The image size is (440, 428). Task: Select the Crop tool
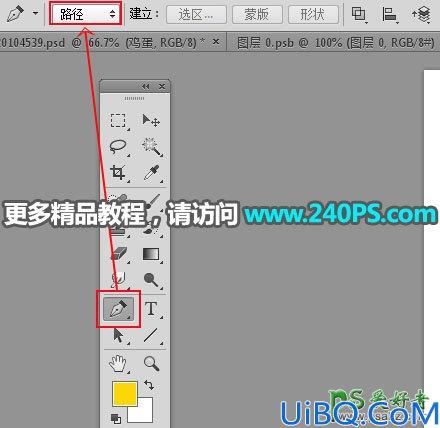[118, 173]
